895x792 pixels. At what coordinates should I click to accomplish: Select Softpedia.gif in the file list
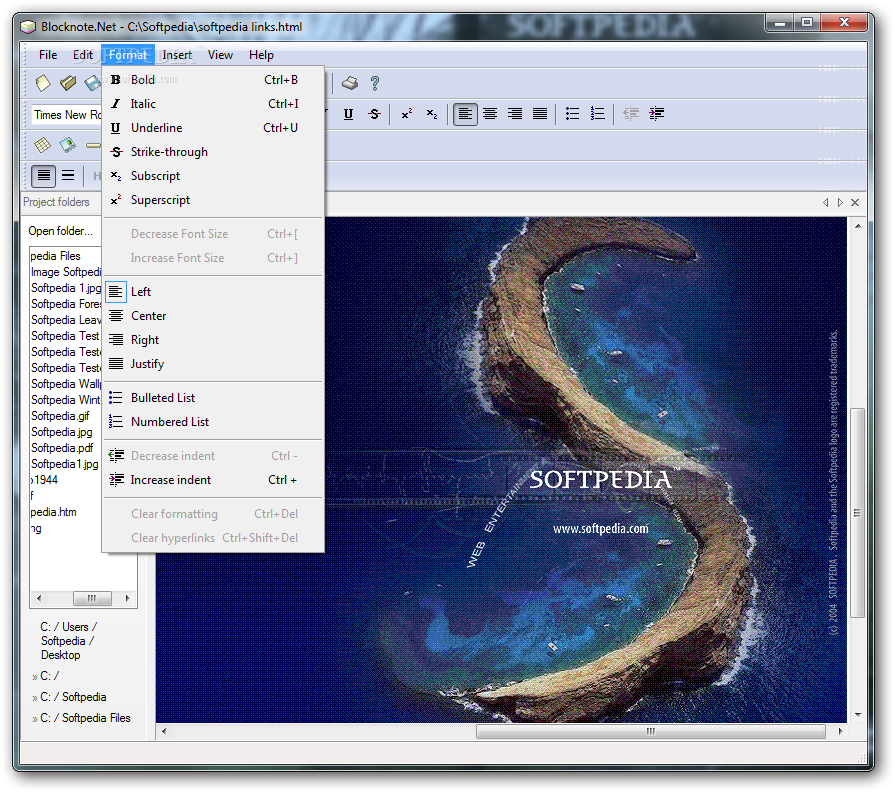(60, 416)
